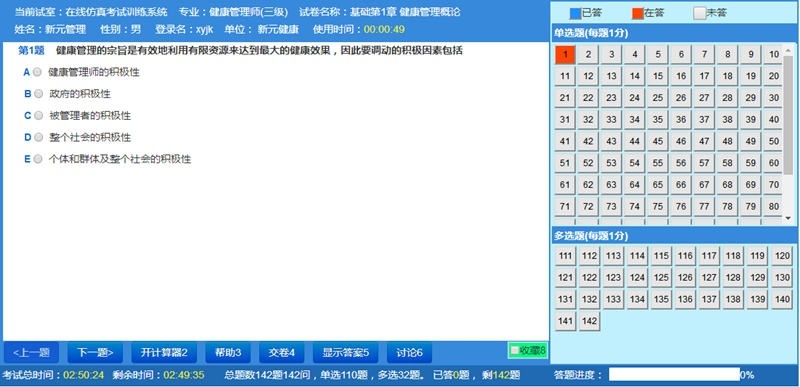Screen dimensions: 800x387
Task: Advance using the 下一题 button
Action: coord(95,352)
